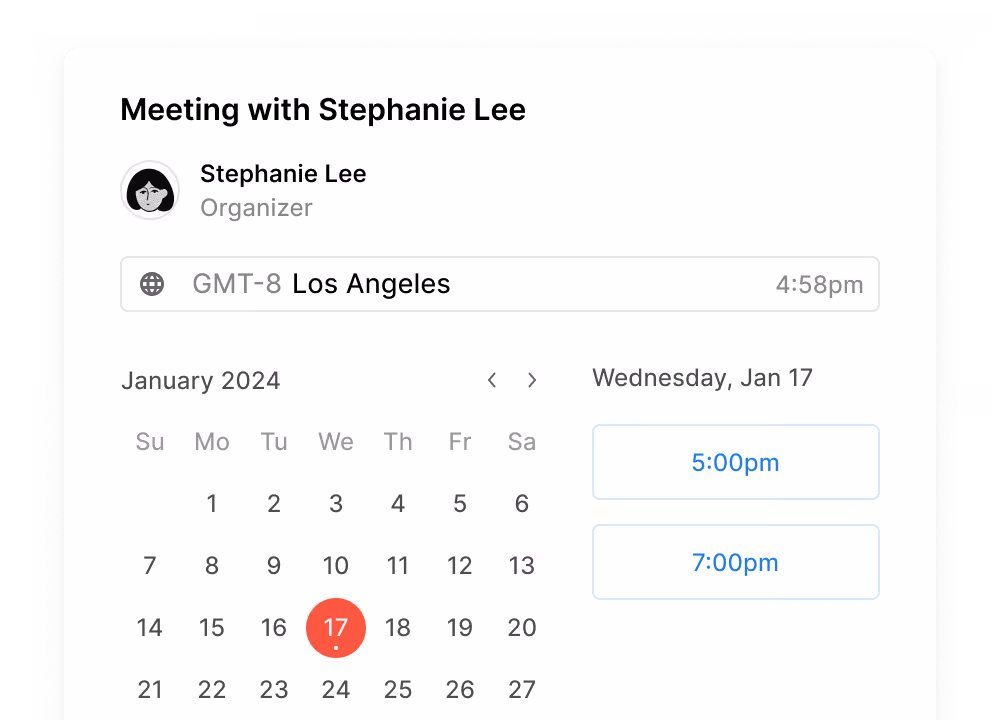Select Friday January 19

tap(460, 628)
